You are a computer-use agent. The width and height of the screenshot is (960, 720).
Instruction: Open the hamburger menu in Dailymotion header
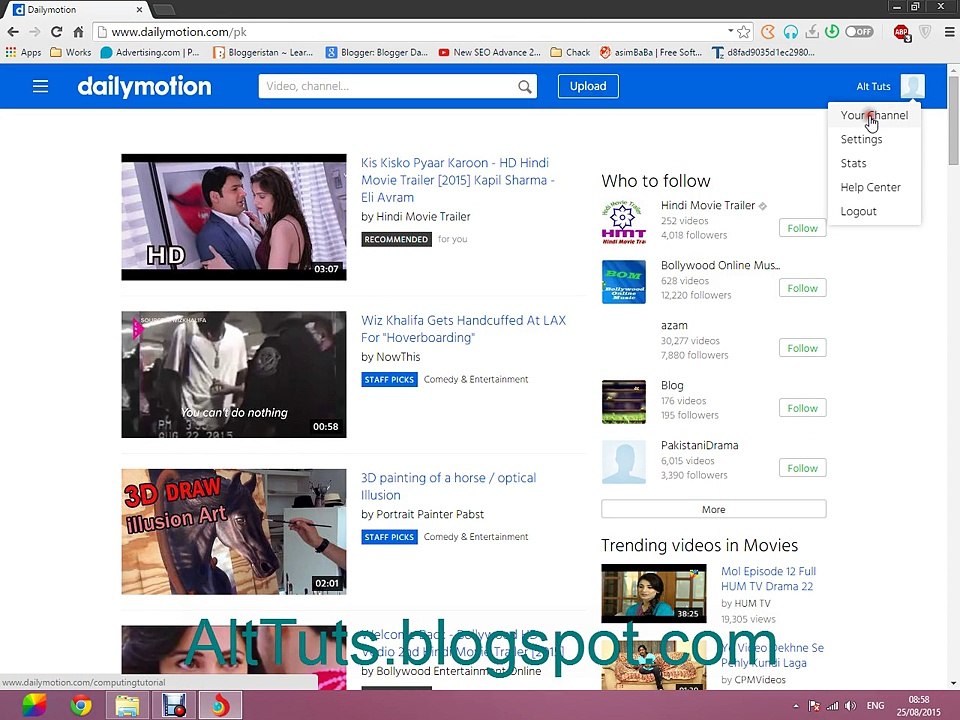(40, 86)
